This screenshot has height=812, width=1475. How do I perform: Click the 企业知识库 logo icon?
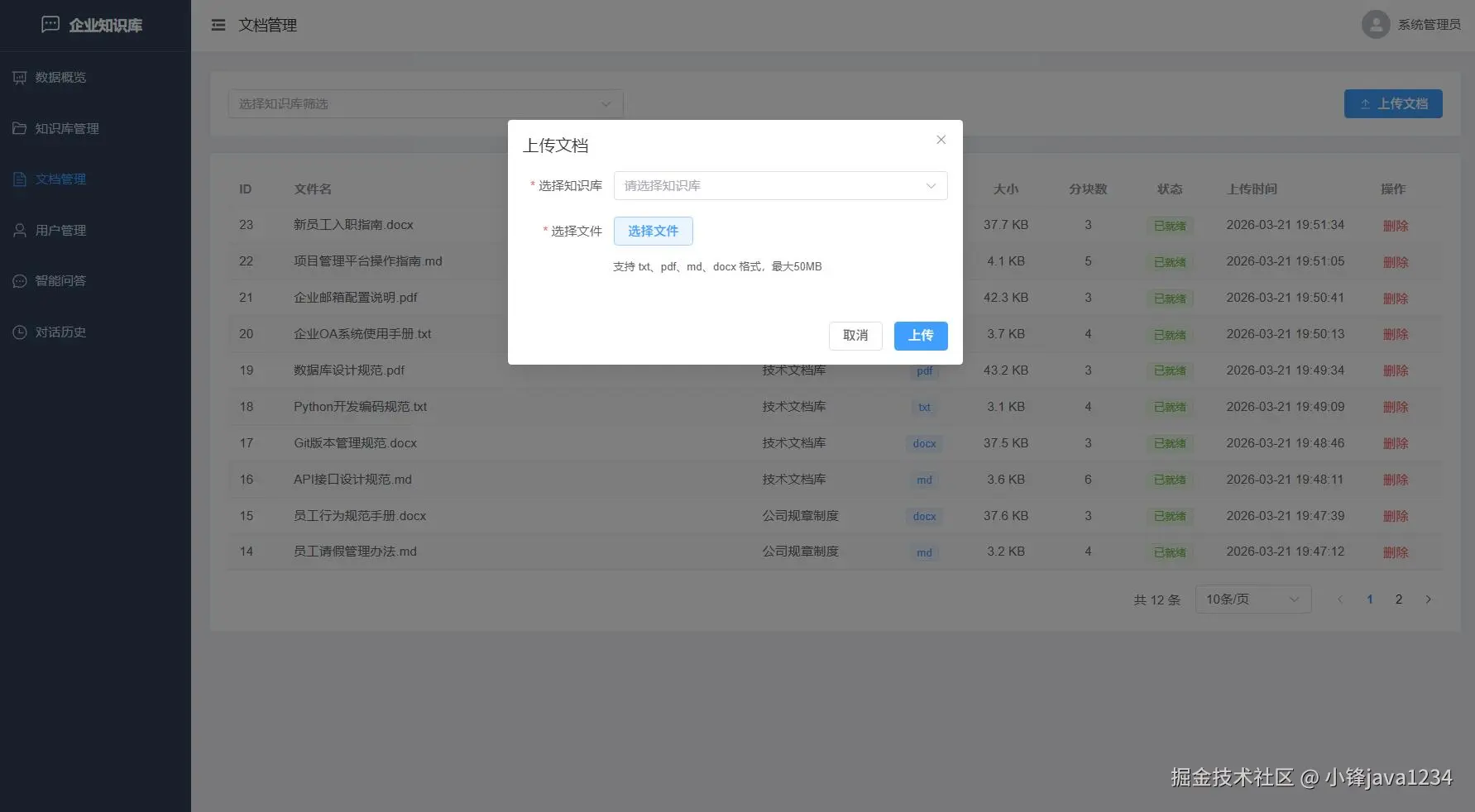[x=50, y=24]
